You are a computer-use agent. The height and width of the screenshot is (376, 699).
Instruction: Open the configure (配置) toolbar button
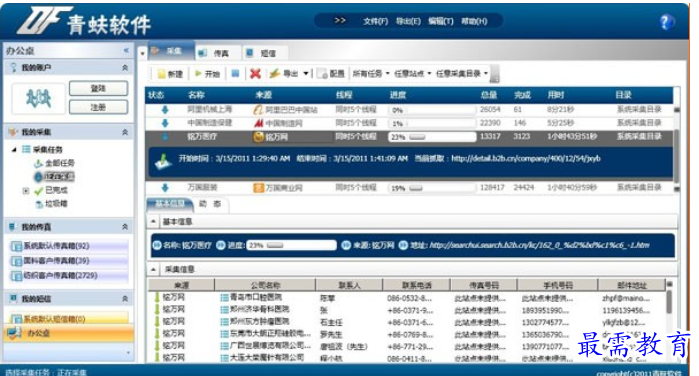click(x=331, y=74)
